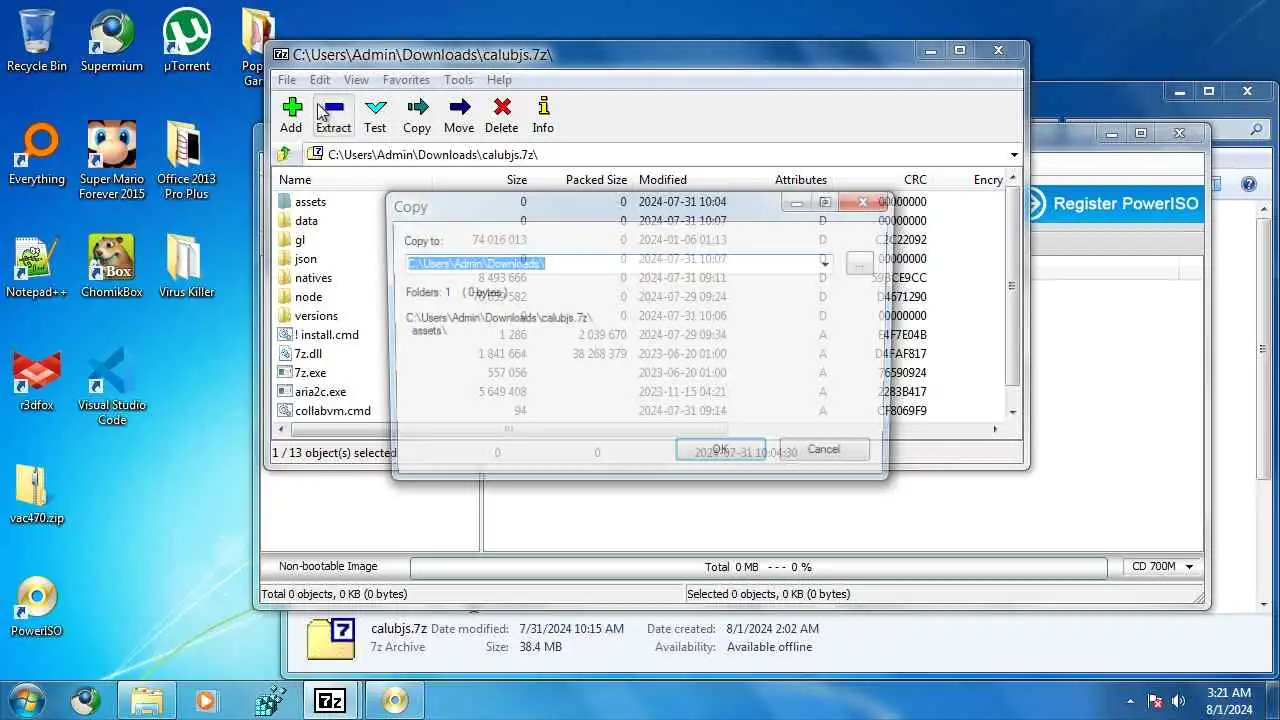Select the aria2c.exe file row

tap(320, 392)
